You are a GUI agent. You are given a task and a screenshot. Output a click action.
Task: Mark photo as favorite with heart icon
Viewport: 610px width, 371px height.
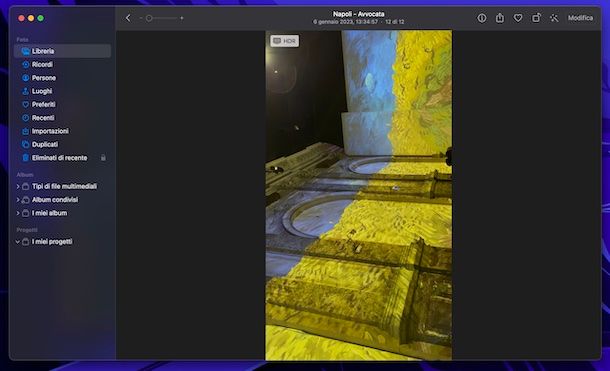pos(518,18)
